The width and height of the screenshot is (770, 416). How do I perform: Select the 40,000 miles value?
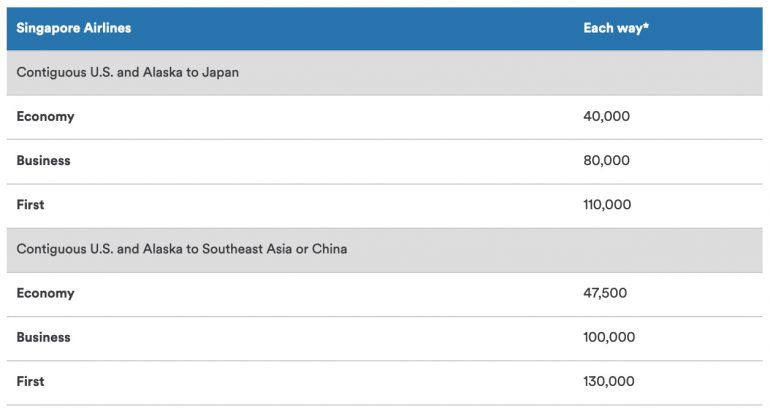pos(606,116)
